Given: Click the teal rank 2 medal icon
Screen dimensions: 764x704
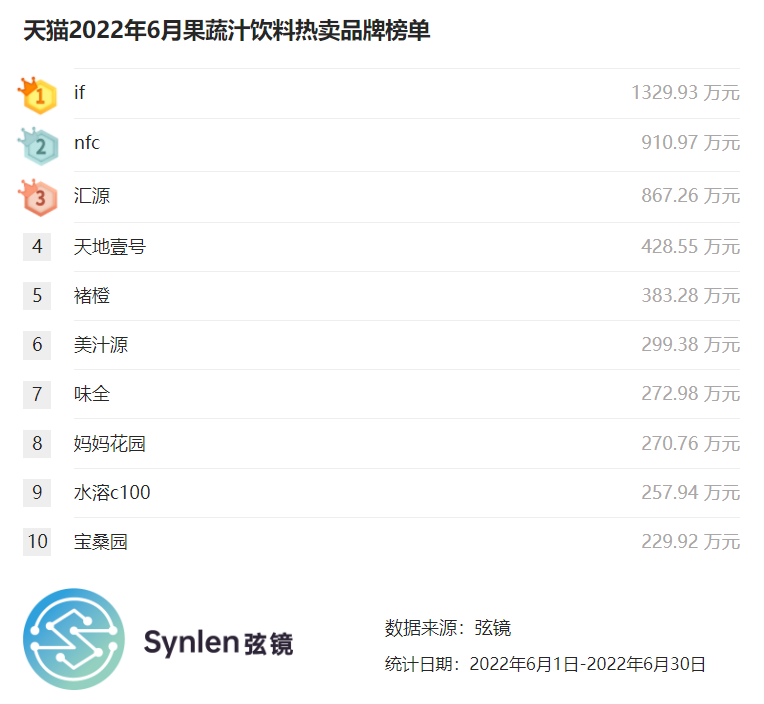Looking at the screenshot, I should click(38, 146).
